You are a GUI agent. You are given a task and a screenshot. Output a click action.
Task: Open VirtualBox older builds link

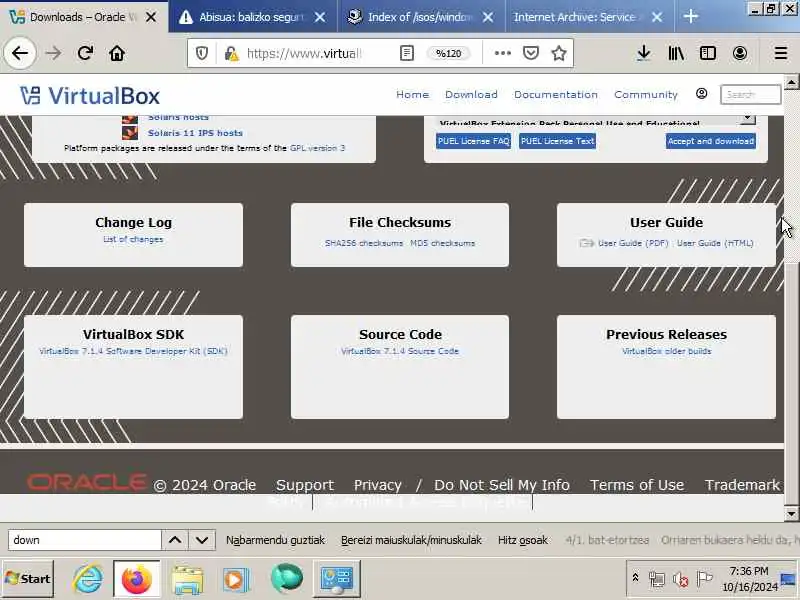click(x=666, y=351)
